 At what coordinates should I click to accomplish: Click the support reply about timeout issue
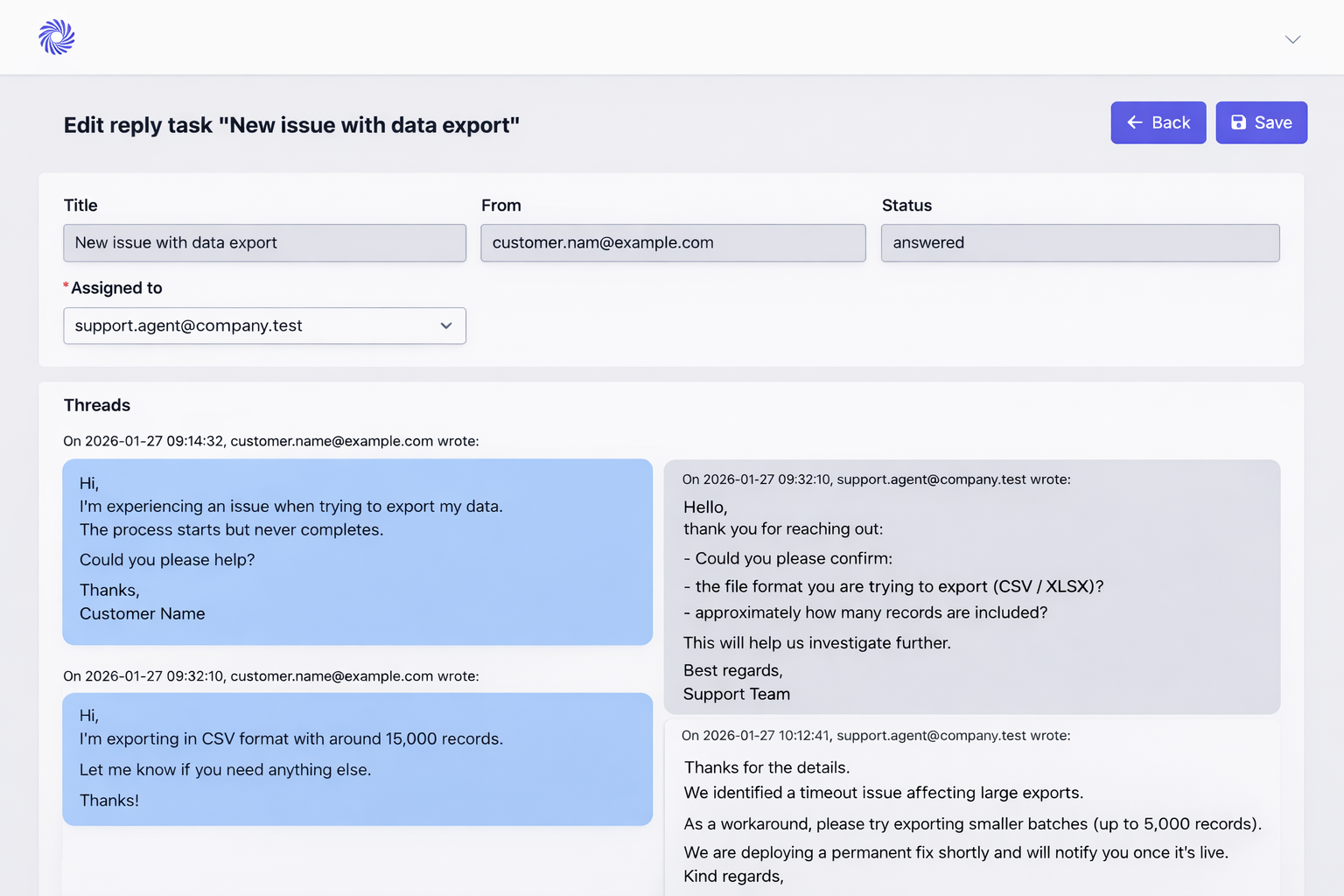point(971,814)
